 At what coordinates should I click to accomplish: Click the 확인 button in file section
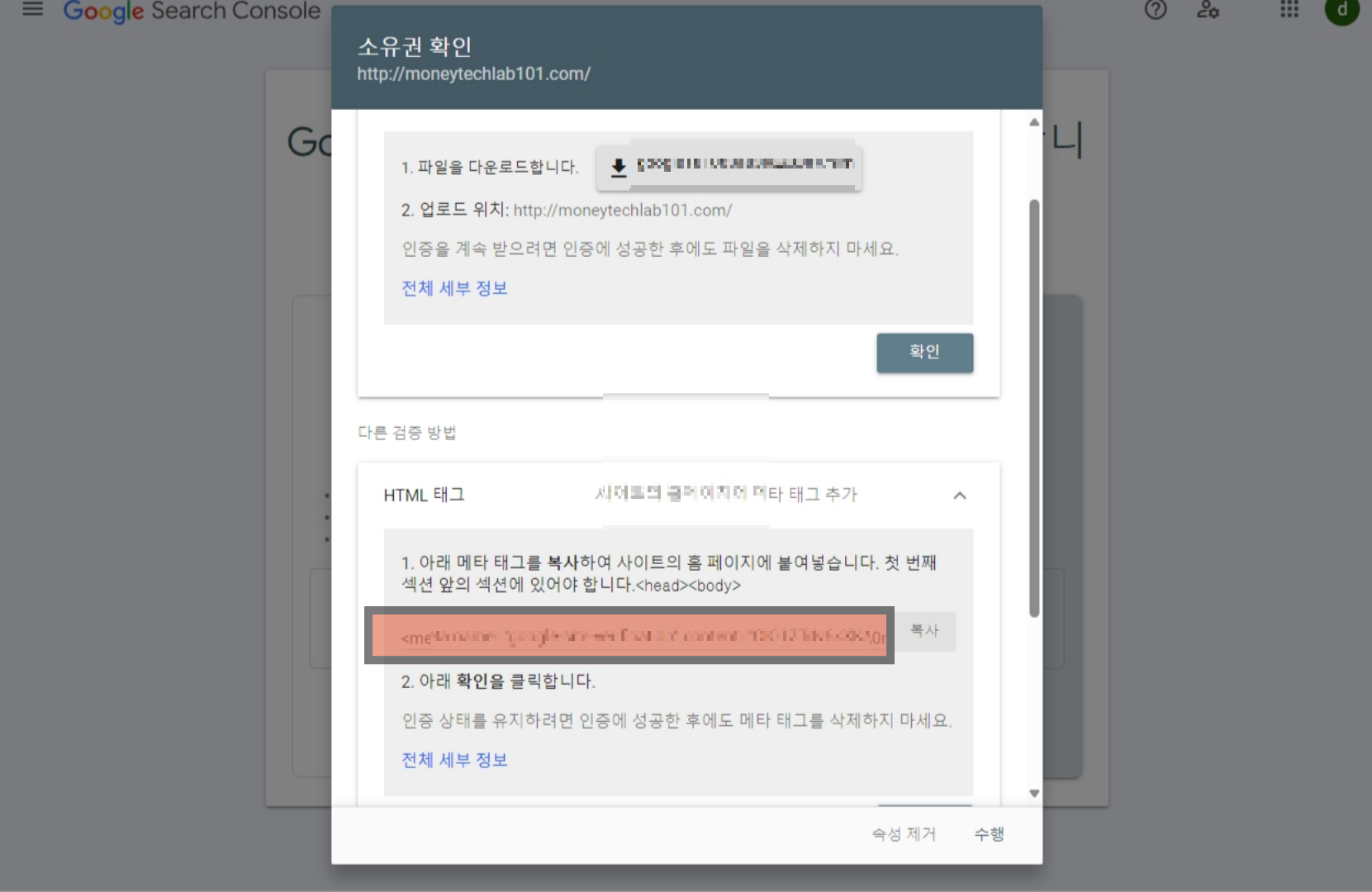pos(924,353)
